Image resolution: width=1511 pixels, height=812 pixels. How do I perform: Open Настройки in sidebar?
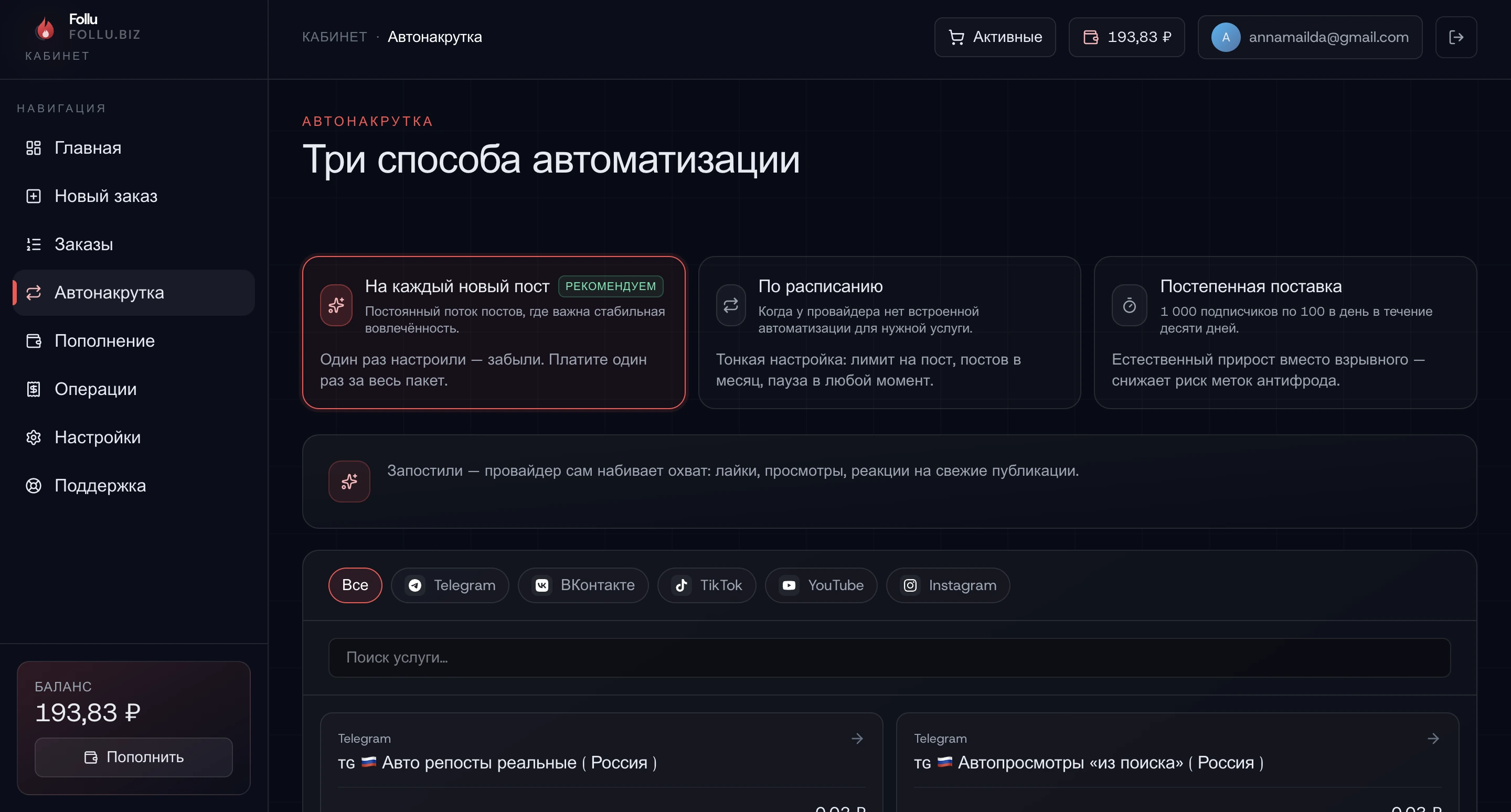(x=134, y=437)
